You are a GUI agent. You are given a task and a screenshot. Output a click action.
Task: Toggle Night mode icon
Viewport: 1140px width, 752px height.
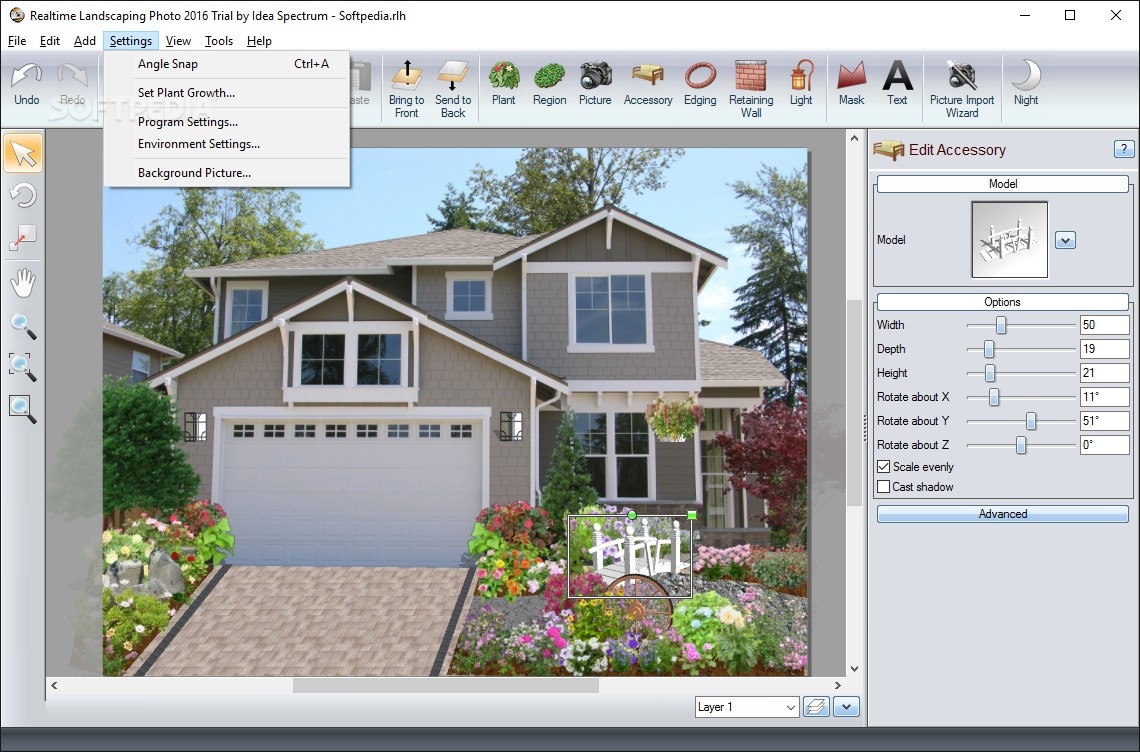1026,84
